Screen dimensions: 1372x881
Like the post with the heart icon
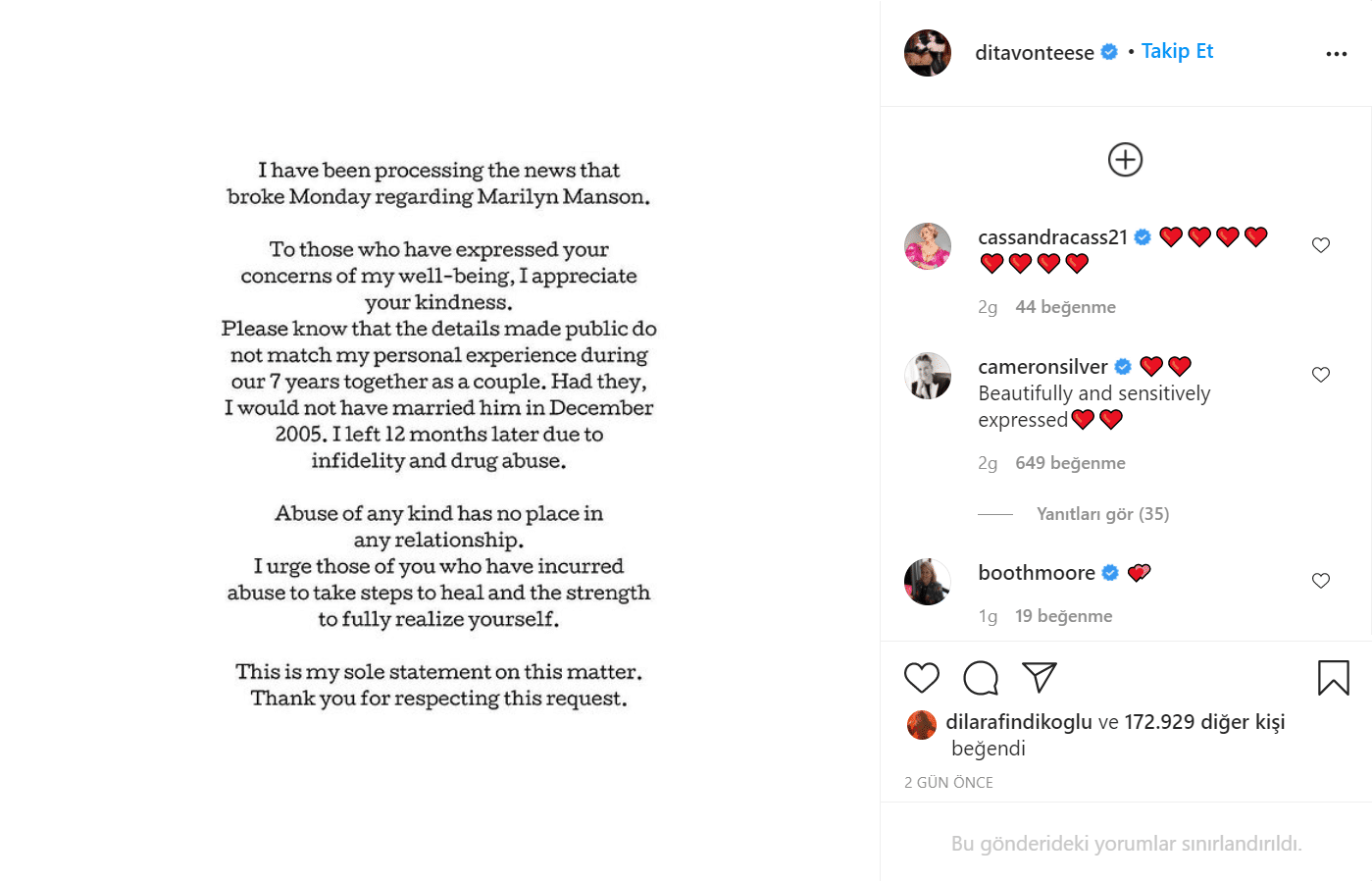(x=921, y=678)
